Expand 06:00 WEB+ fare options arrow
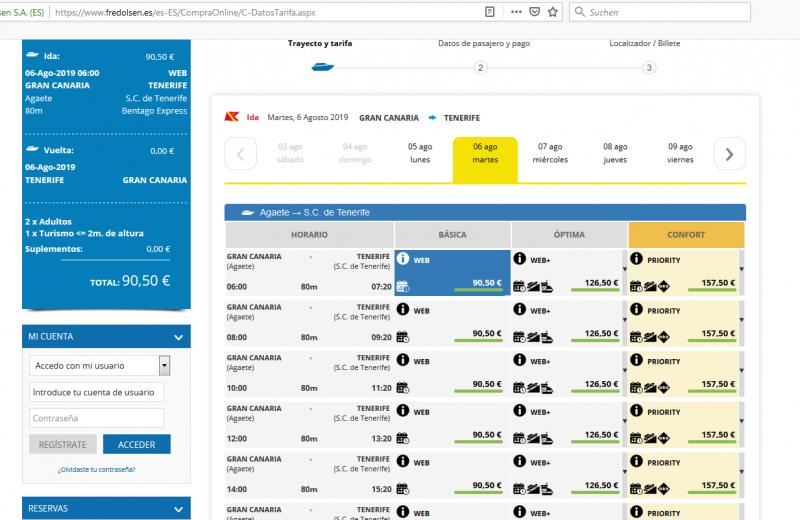Viewport: 800px width, 520px height. 624,269
